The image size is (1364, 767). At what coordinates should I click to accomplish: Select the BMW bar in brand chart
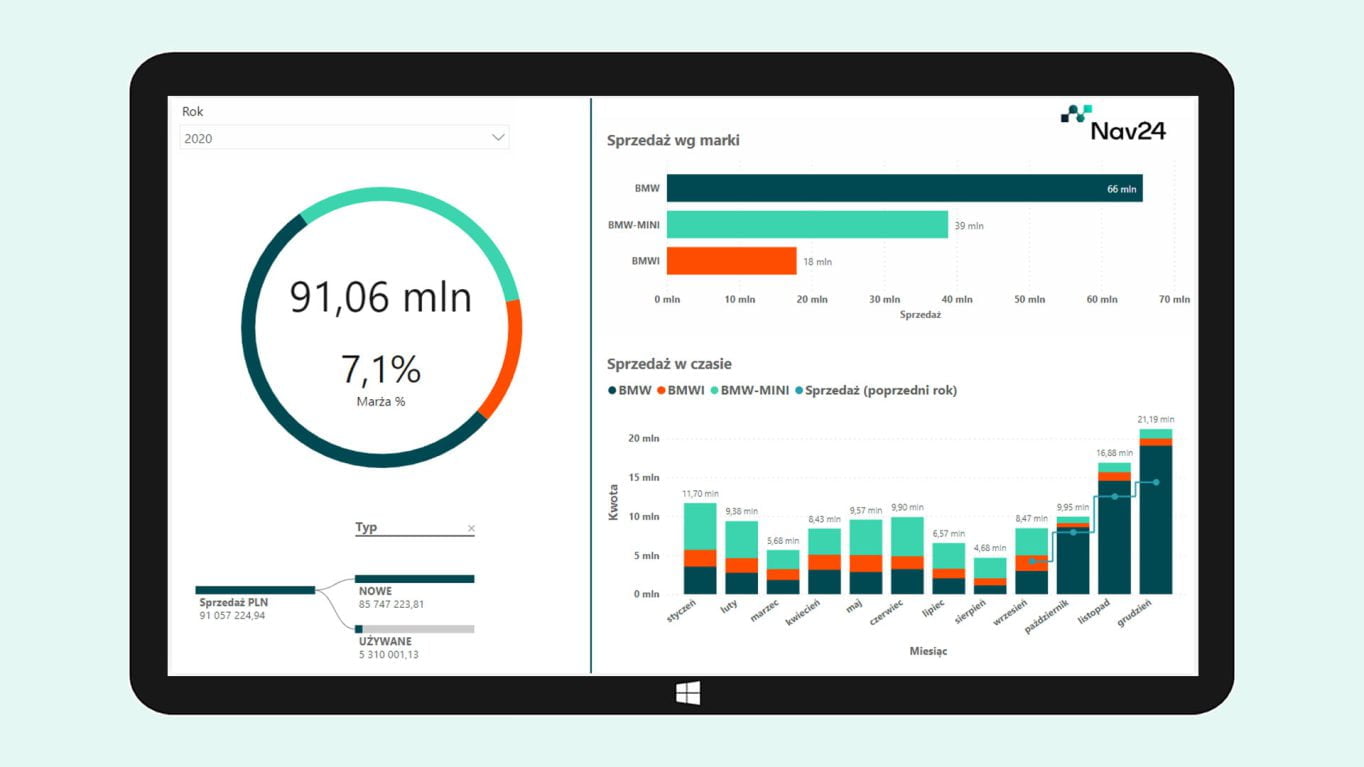point(904,188)
